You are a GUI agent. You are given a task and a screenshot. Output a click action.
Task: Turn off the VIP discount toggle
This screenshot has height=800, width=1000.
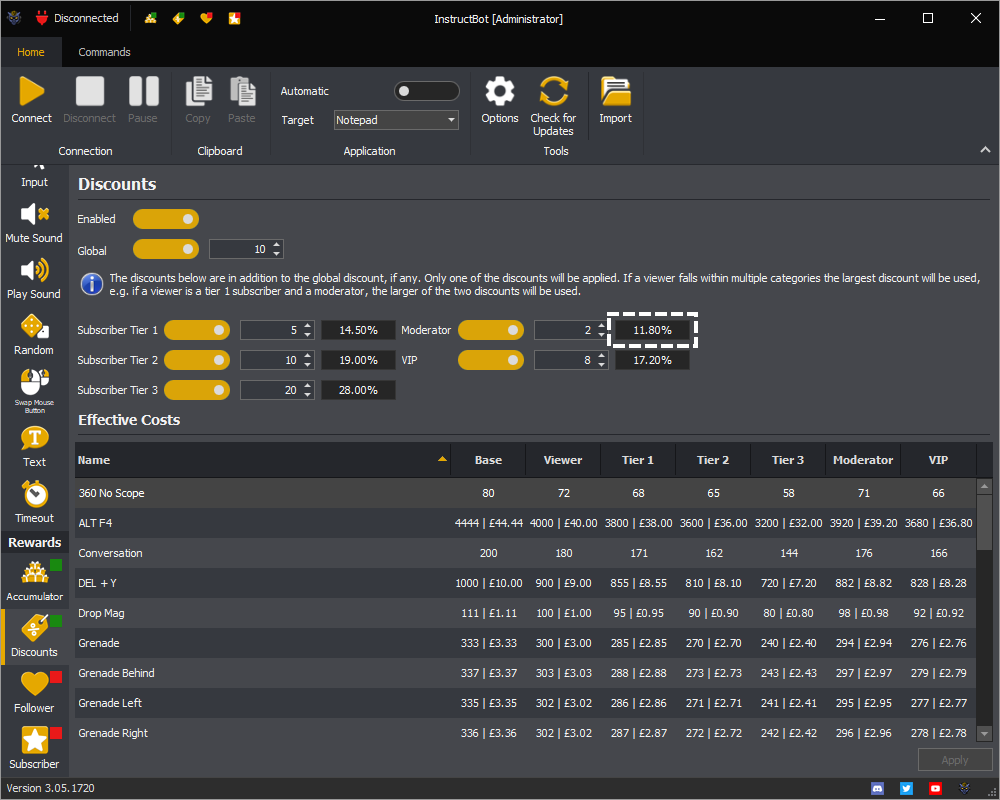pos(490,360)
